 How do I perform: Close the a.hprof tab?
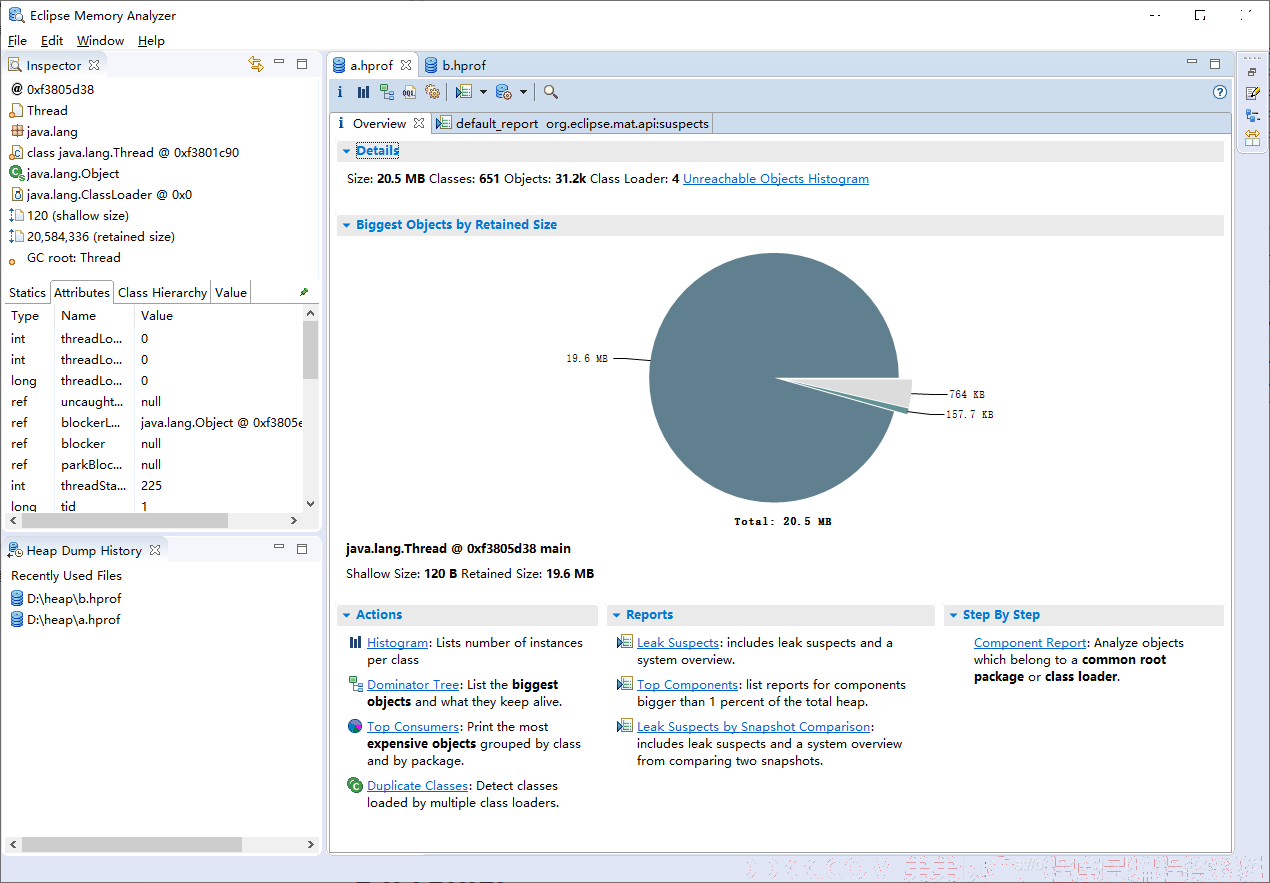[406, 65]
